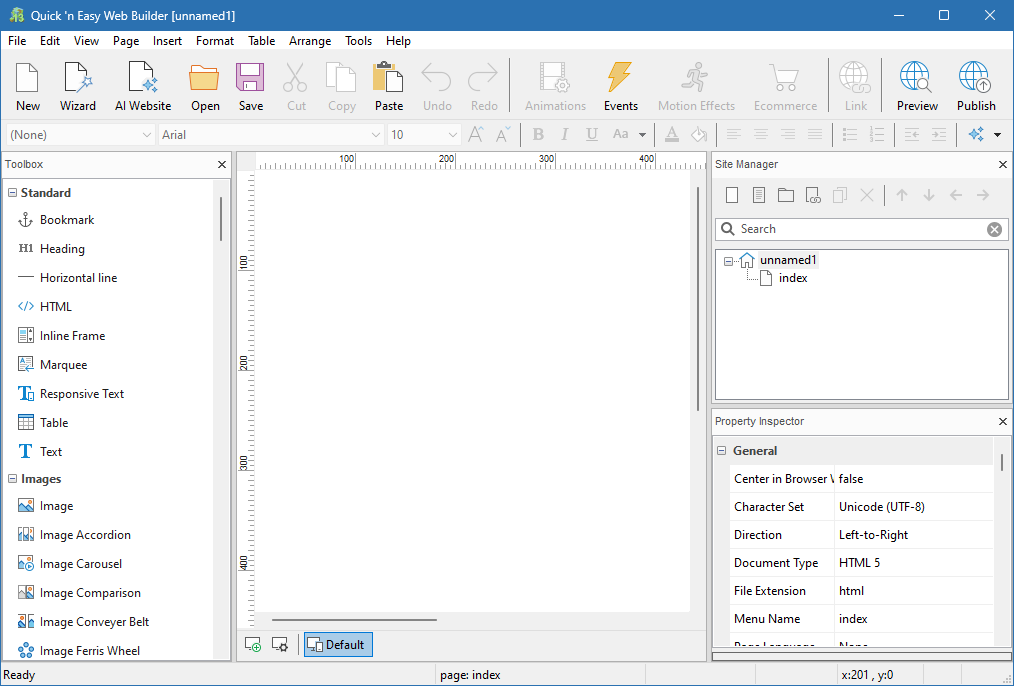Click the add breakpoint icon below canvas
Image resolution: width=1014 pixels, height=686 pixels.
253,645
